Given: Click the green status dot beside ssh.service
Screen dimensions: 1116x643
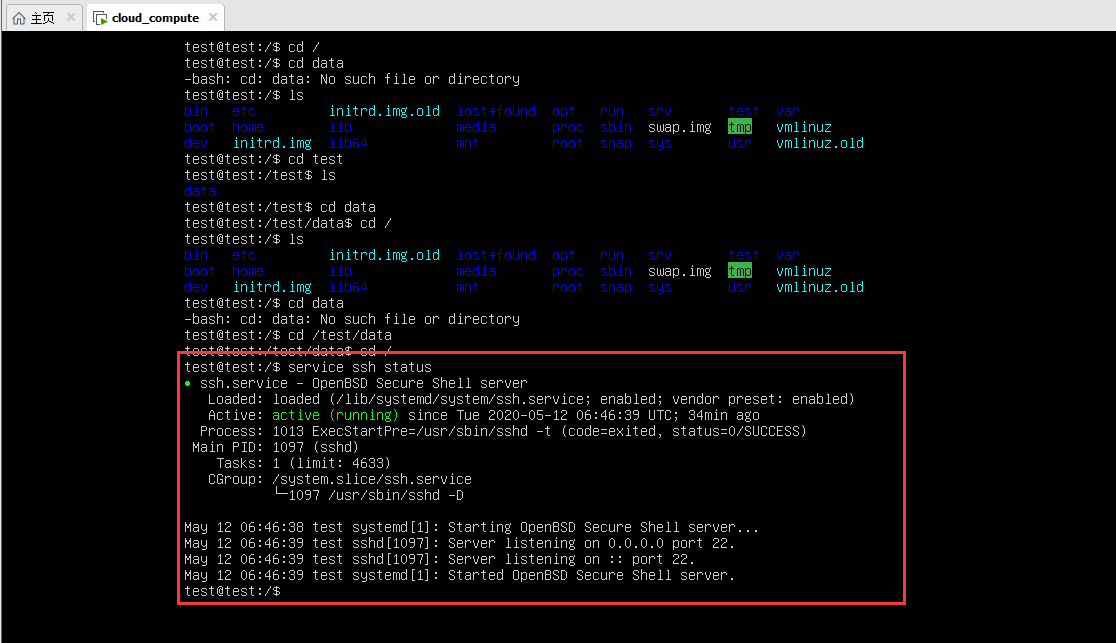Looking at the screenshot, I should (x=189, y=383).
